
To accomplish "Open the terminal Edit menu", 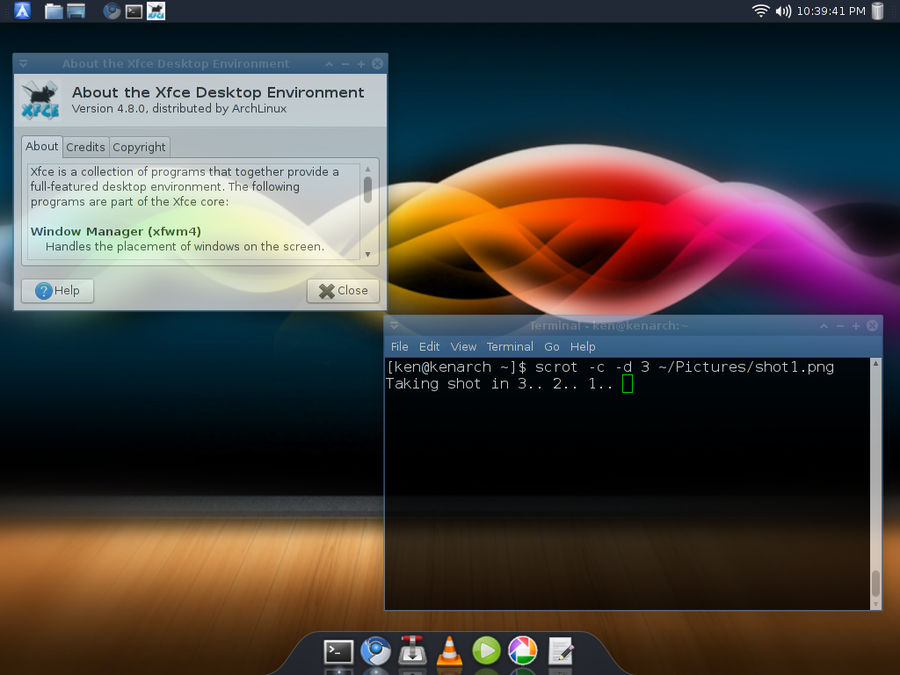I will [x=429, y=347].
